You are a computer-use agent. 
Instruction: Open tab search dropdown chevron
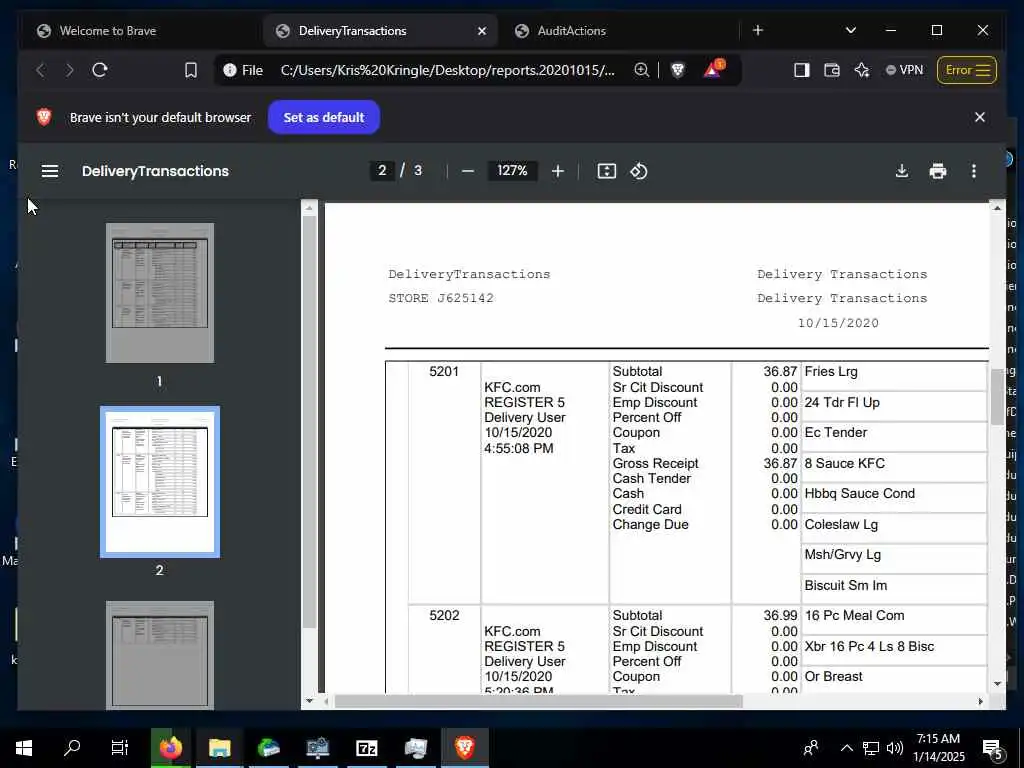click(850, 30)
